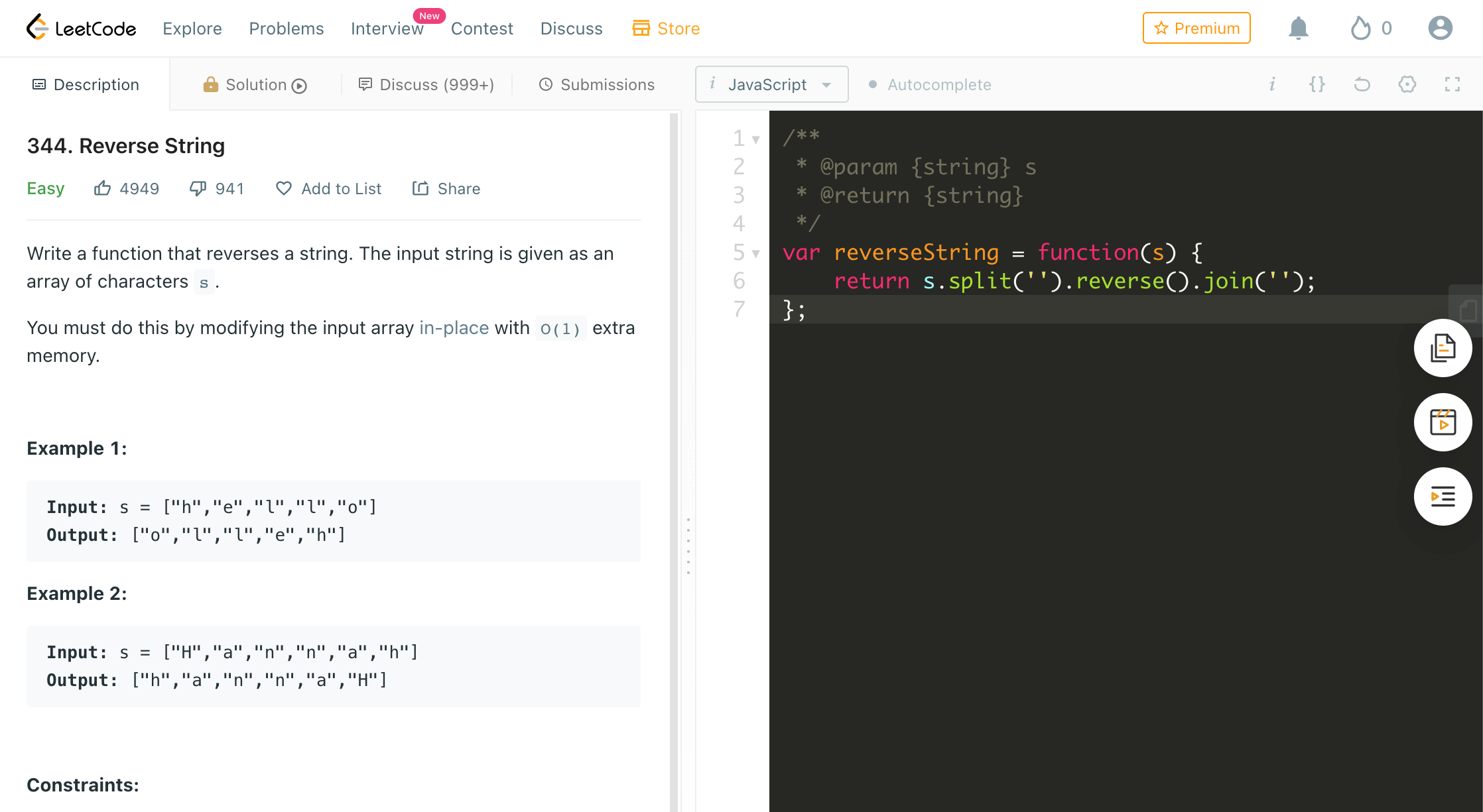Click the O(1) inline code
The width and height of the screenshot is (1483, 812).
point(560,329)
